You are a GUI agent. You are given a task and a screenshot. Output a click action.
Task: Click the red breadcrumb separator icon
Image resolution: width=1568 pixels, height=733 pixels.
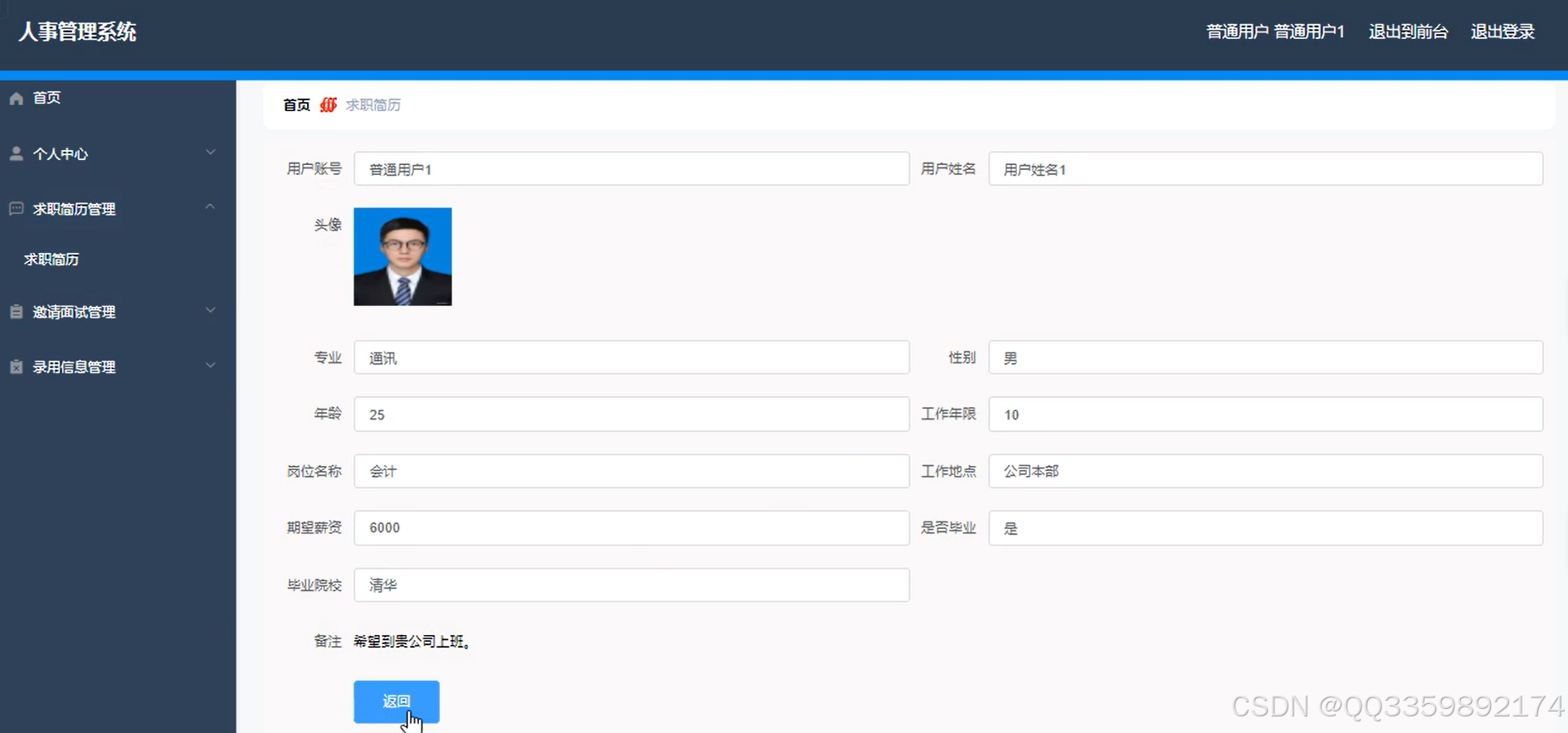[329, 104]
